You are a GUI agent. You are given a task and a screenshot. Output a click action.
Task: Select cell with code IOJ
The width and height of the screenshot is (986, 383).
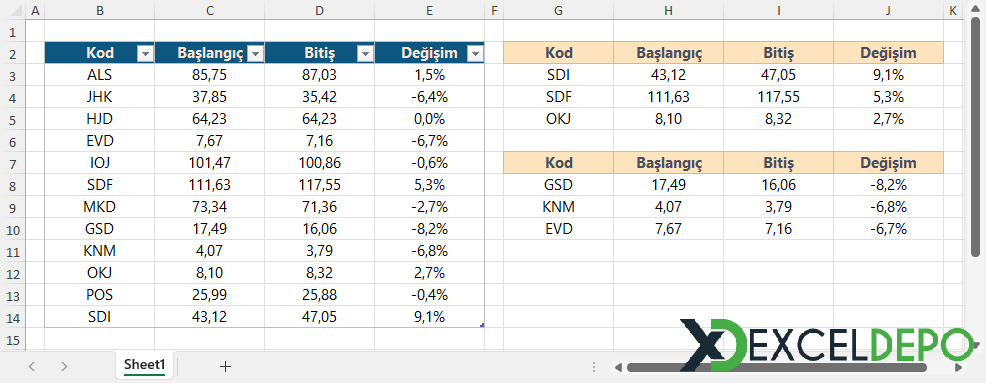pyautogui.click(x=99, y=164)
